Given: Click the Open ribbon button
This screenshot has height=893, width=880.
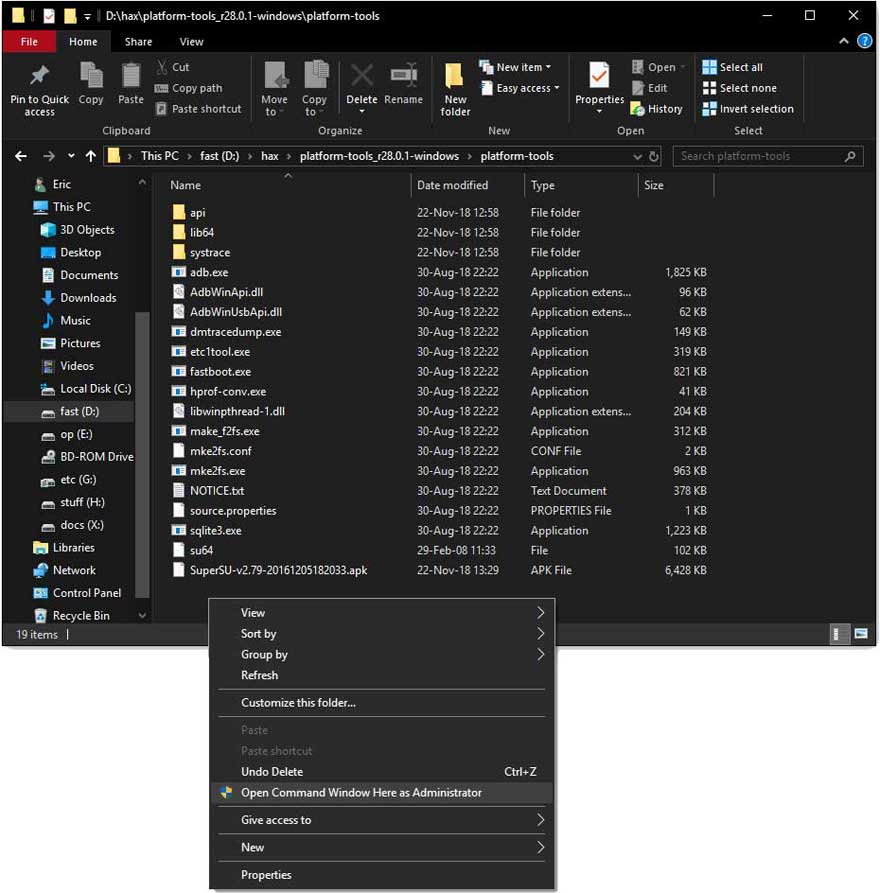Looking at the screenshot, I should click(658, 67).
